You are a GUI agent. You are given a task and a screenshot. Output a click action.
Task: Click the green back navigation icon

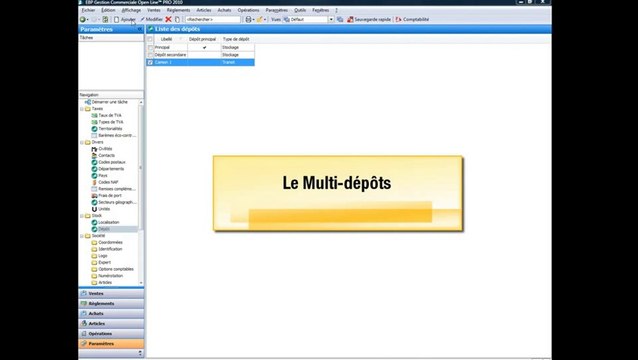pos(83,20)
